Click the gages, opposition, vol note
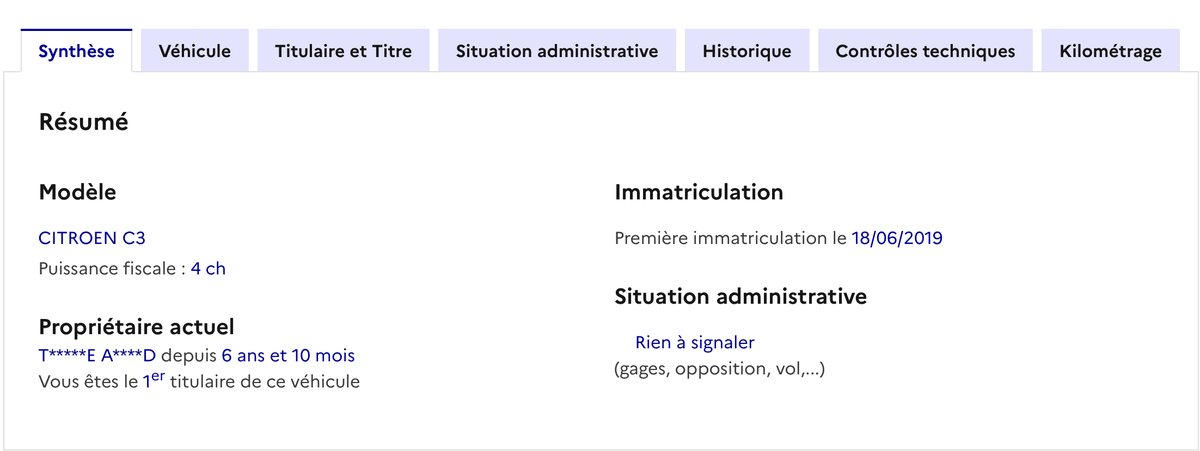The image size is (1200, 451). [x=719, y=370]
